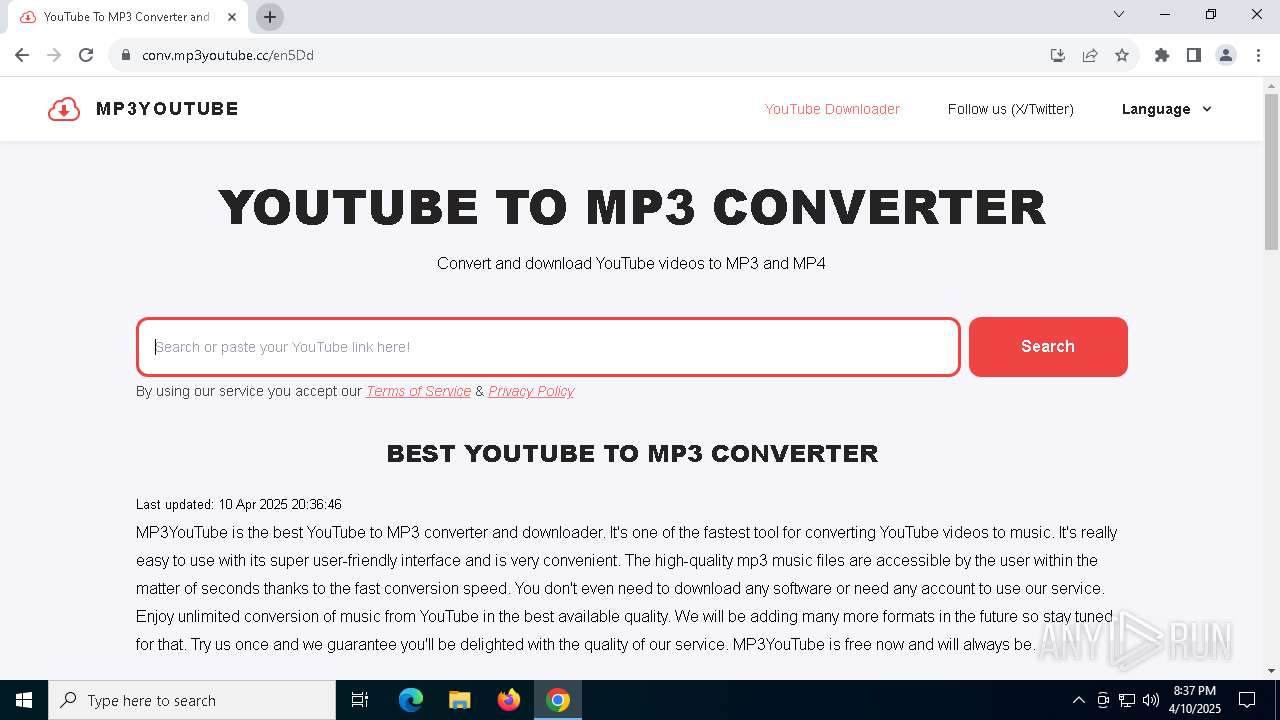Viewport: 1280px width, 720px height.
Task: Go back with the browser back arrow
Action: [22, 55]
